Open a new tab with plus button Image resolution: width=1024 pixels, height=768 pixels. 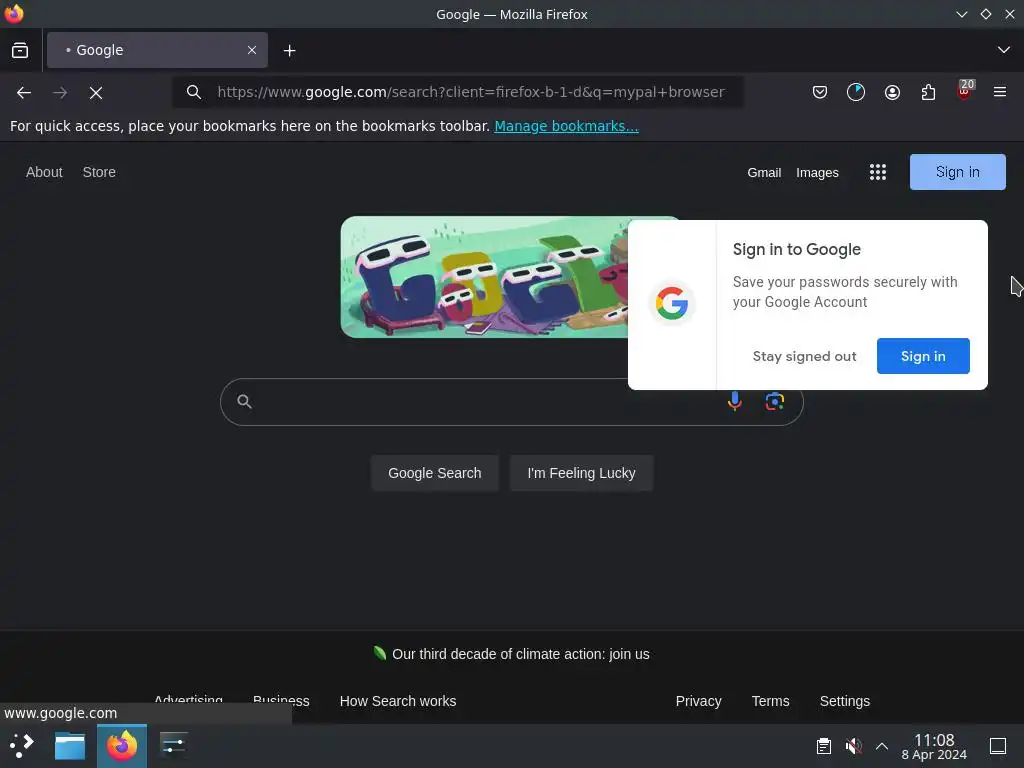(289, 50)
